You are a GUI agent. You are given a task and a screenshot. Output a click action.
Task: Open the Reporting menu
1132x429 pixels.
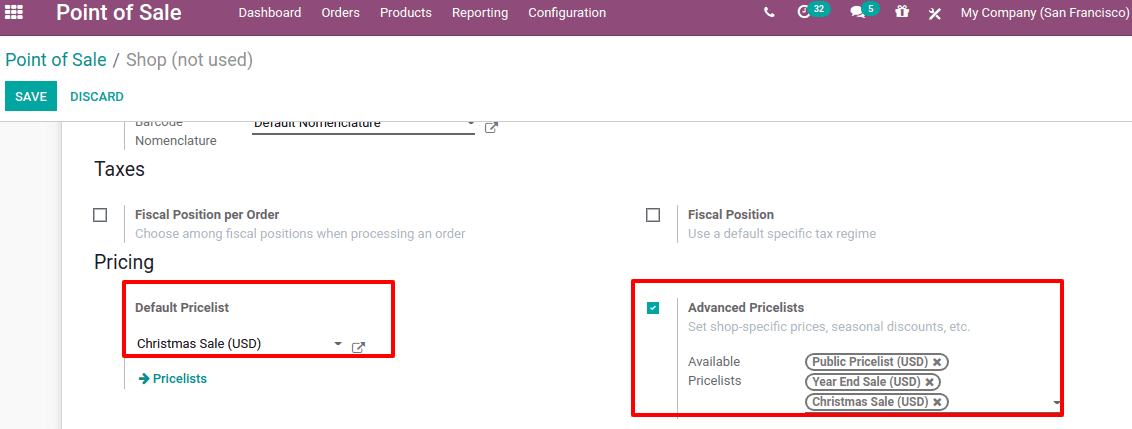point(480,13)
